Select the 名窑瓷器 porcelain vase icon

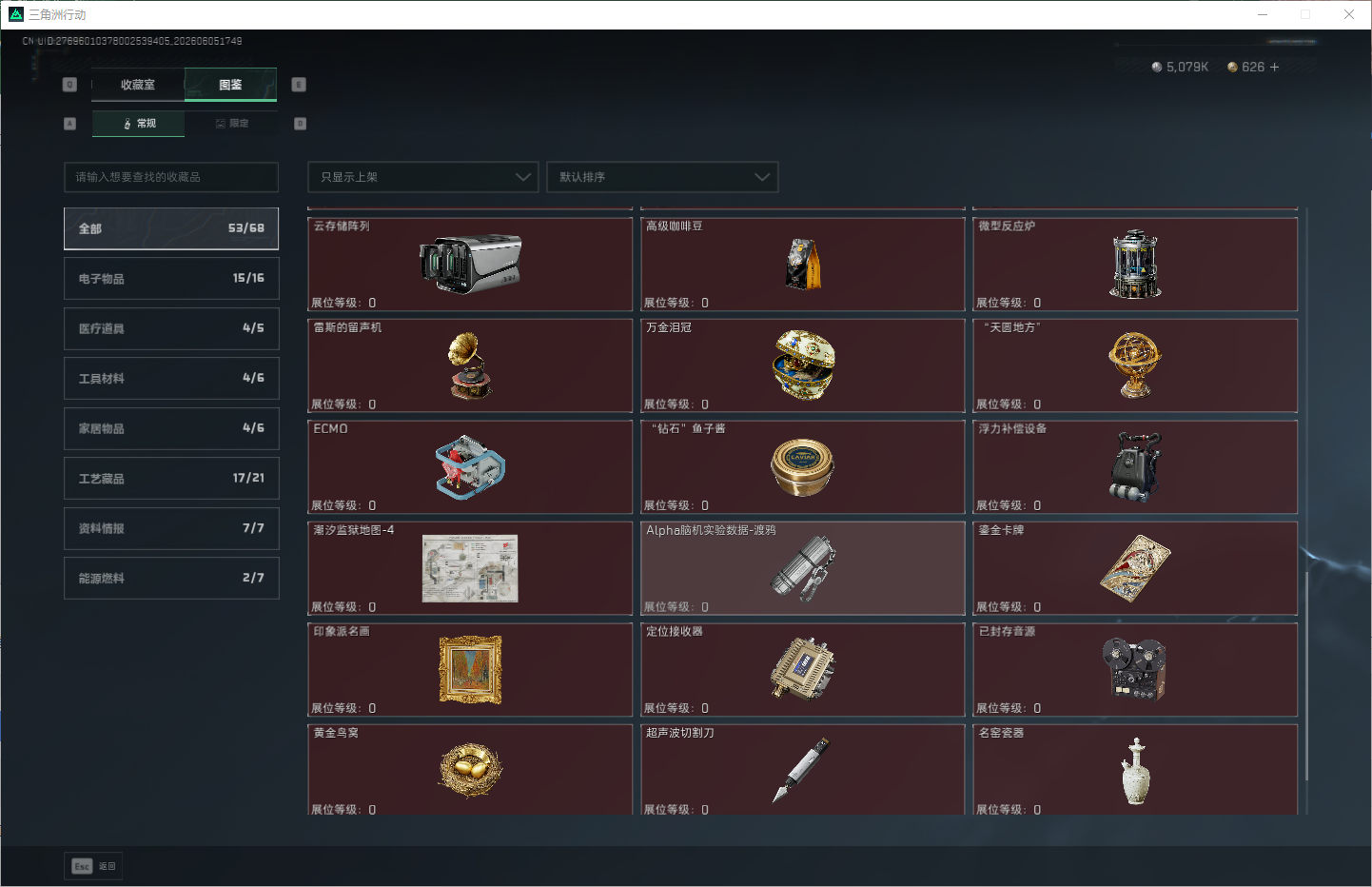pos(1135,771)
